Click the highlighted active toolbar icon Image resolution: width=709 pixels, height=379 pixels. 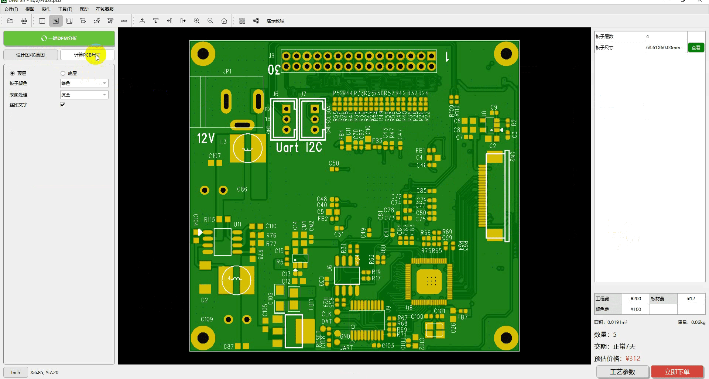coord(56,21)
